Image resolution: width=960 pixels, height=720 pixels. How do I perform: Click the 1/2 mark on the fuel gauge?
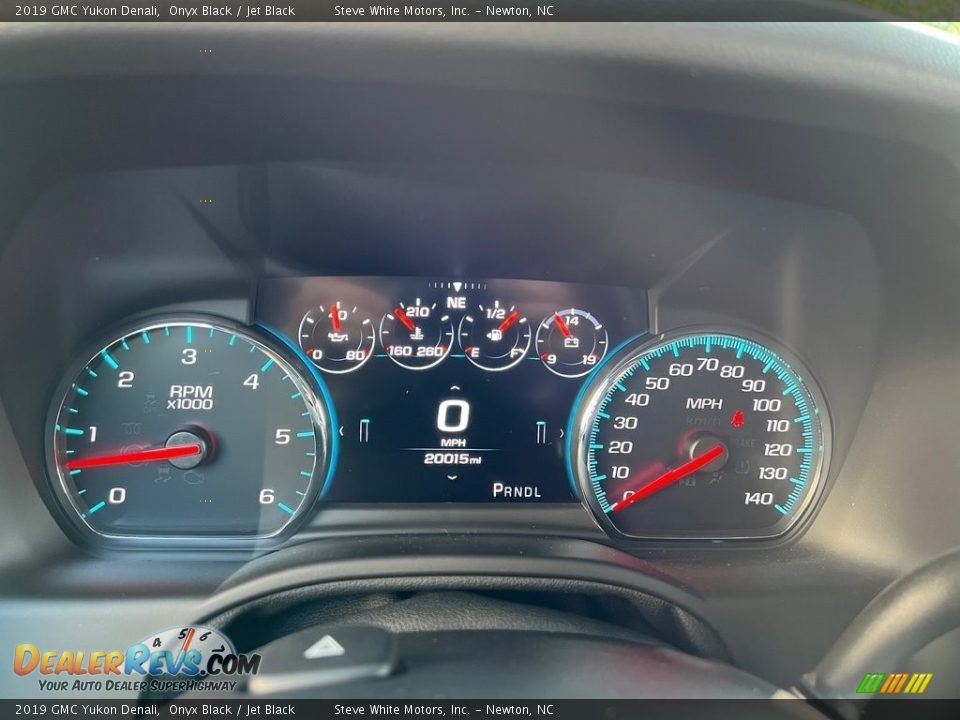[x=495, y=313]
